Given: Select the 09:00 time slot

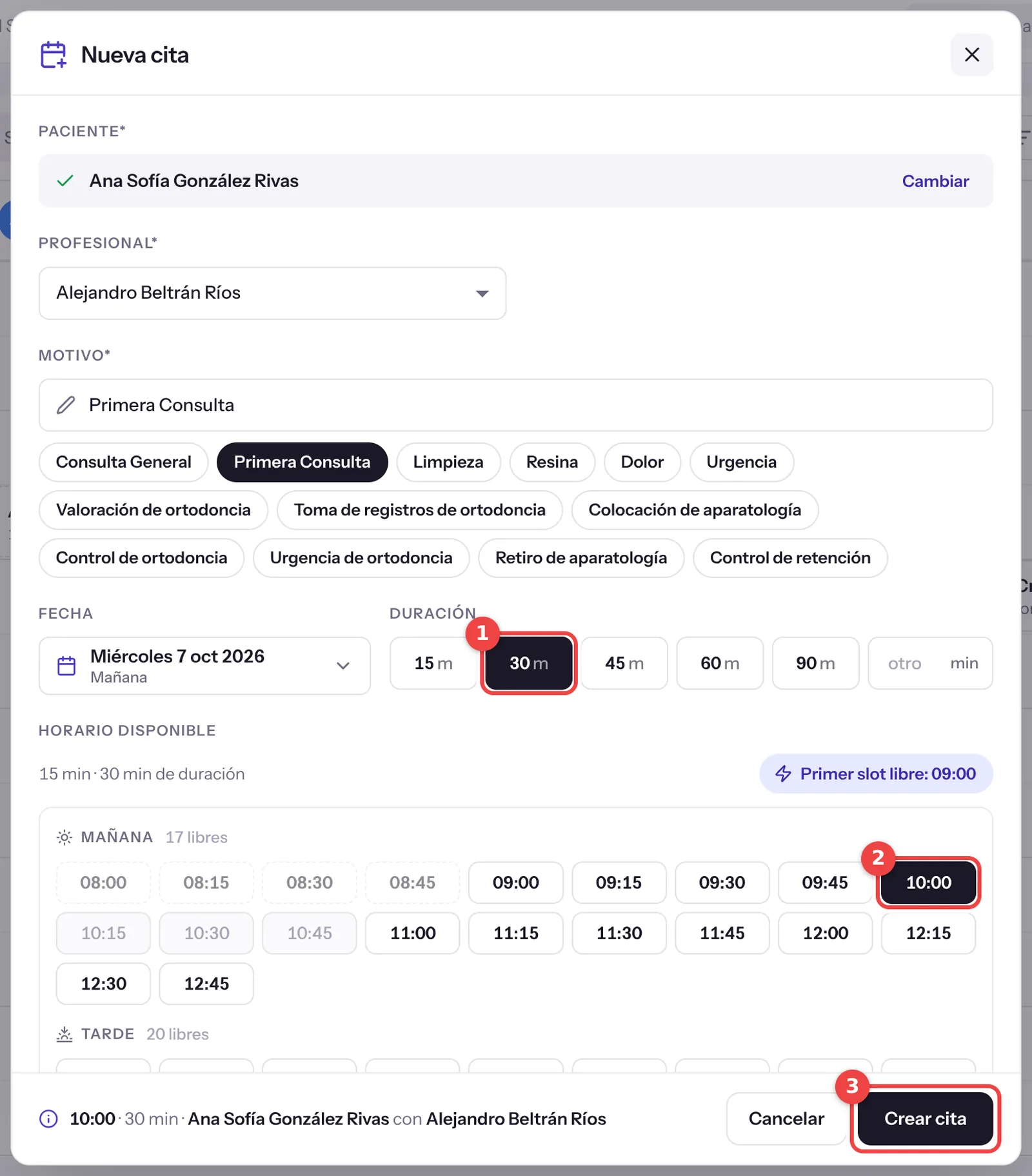Looking at the screenshot, I should pyautogui.click(x=516, y=882).
